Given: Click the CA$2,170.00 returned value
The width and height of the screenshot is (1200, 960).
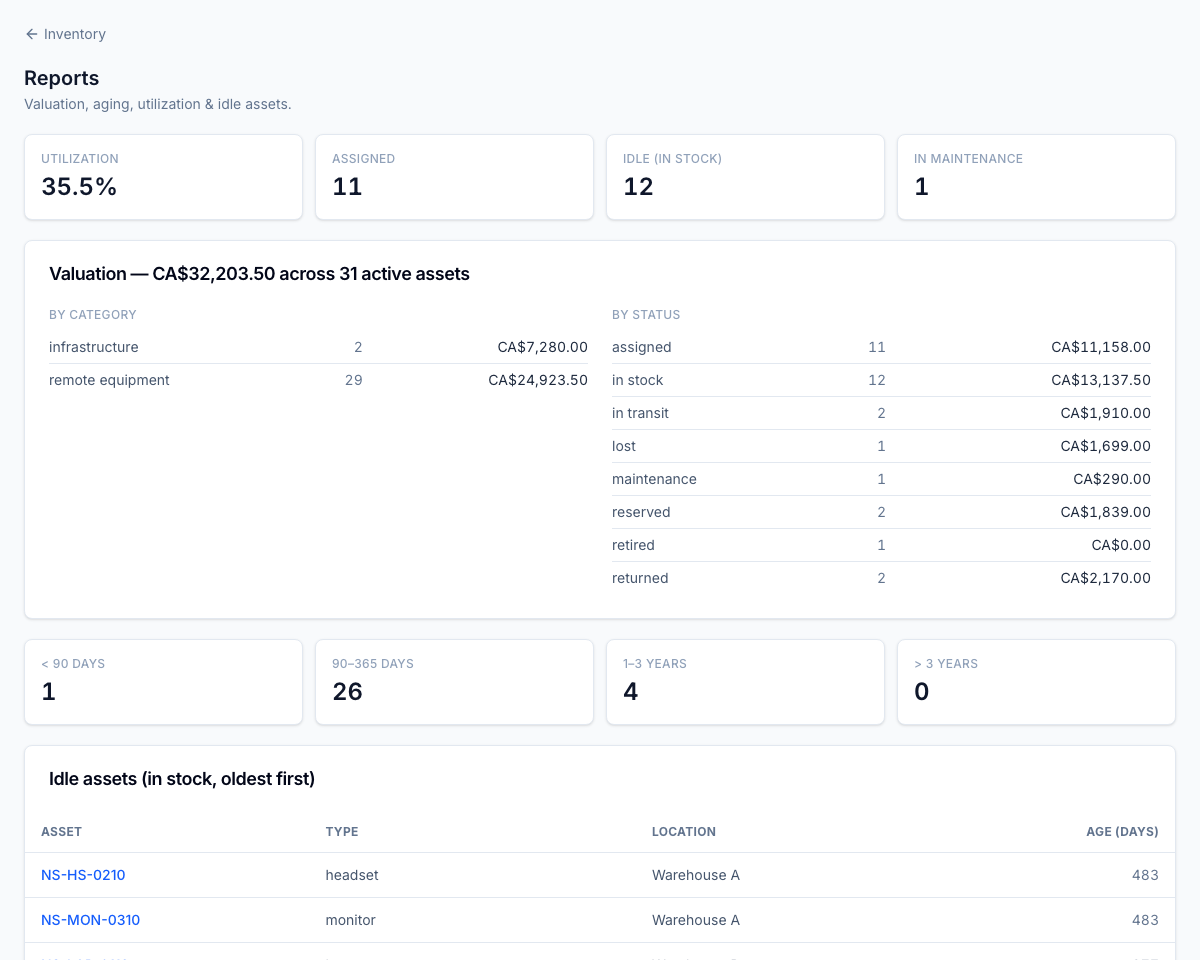Looking at the screenshot, I should (1106, 578).
